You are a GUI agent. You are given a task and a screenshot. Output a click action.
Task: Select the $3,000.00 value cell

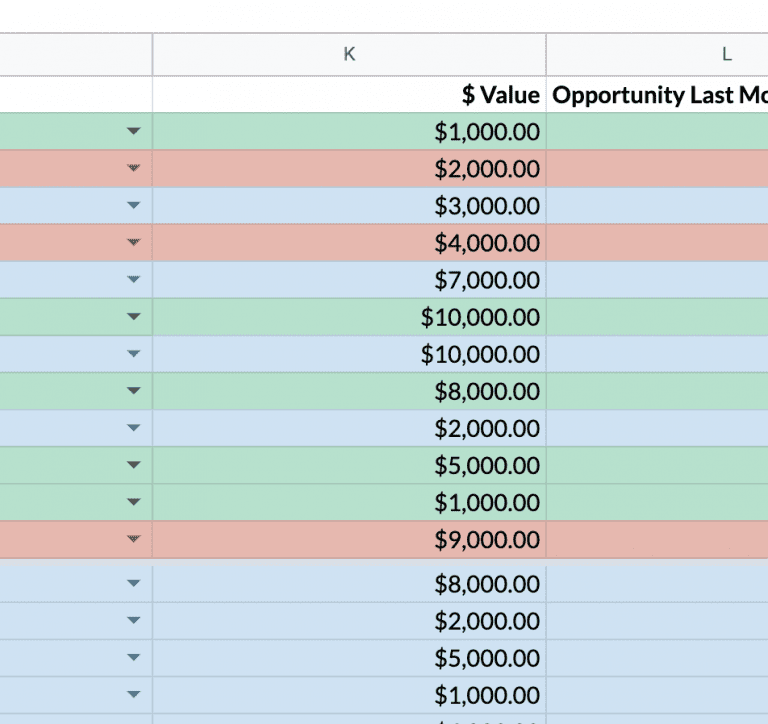349,205
